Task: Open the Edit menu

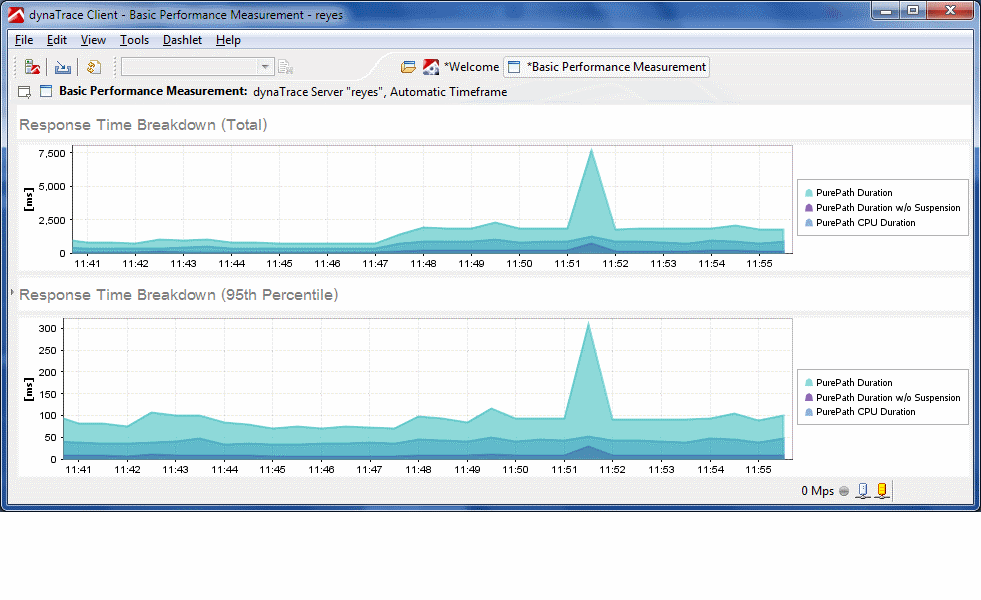Action: tap(56, 40)
